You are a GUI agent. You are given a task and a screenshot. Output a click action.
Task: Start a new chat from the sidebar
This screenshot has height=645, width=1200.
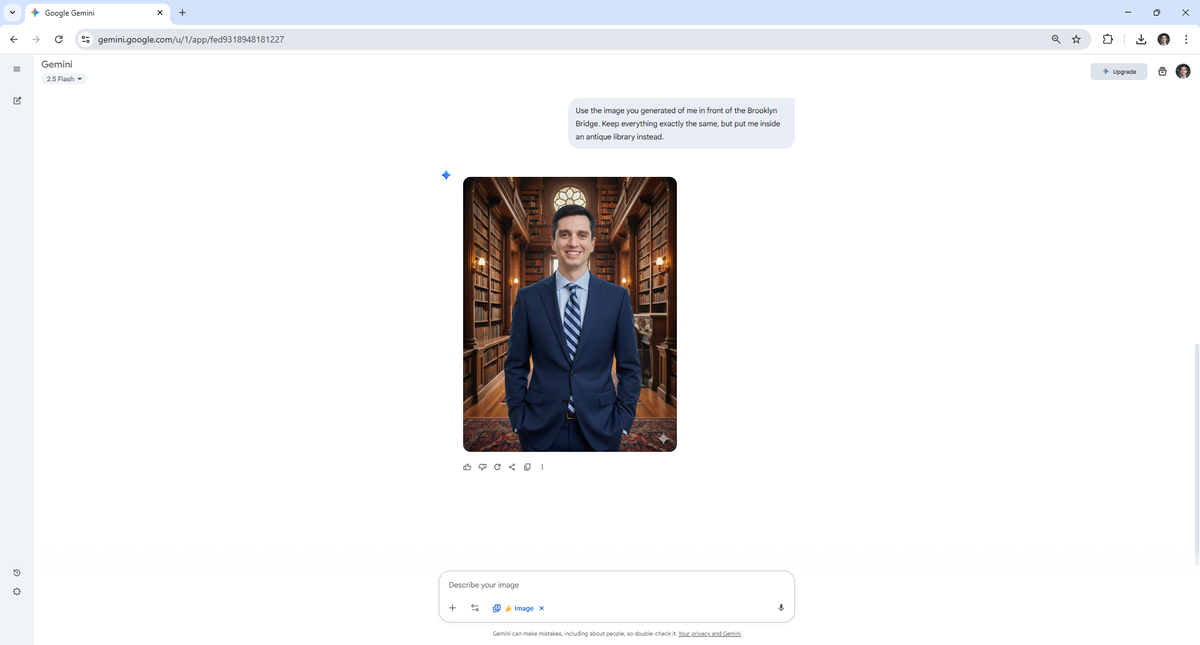tap(17, 101)
